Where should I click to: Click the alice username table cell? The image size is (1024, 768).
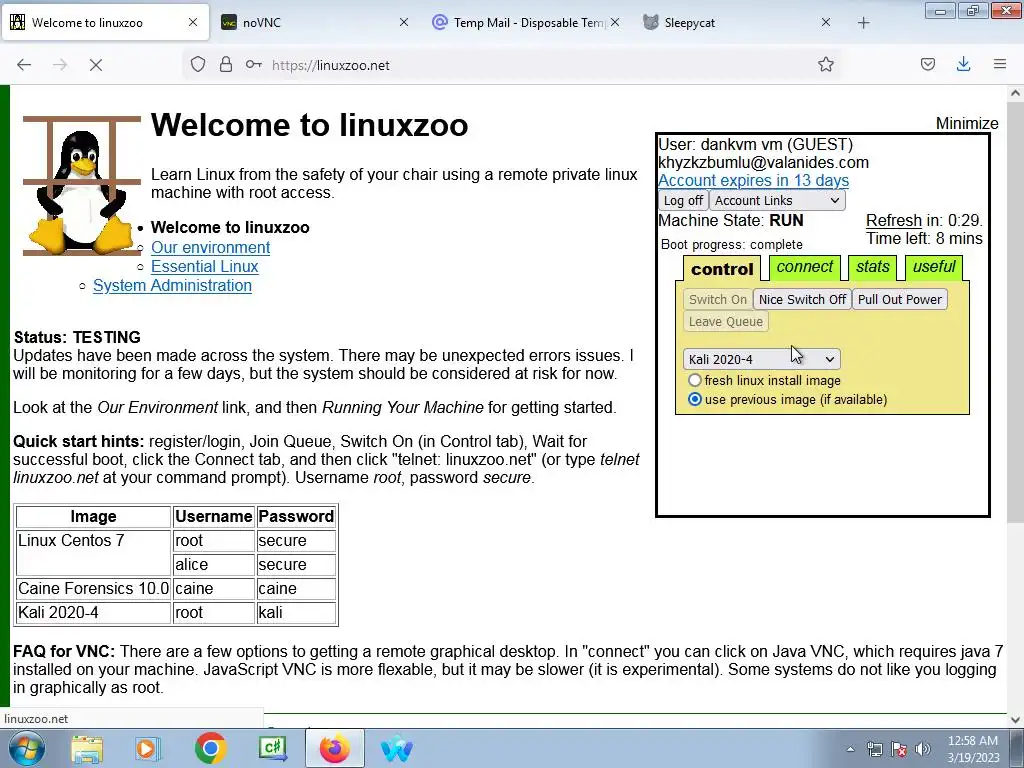click(214, 564)
